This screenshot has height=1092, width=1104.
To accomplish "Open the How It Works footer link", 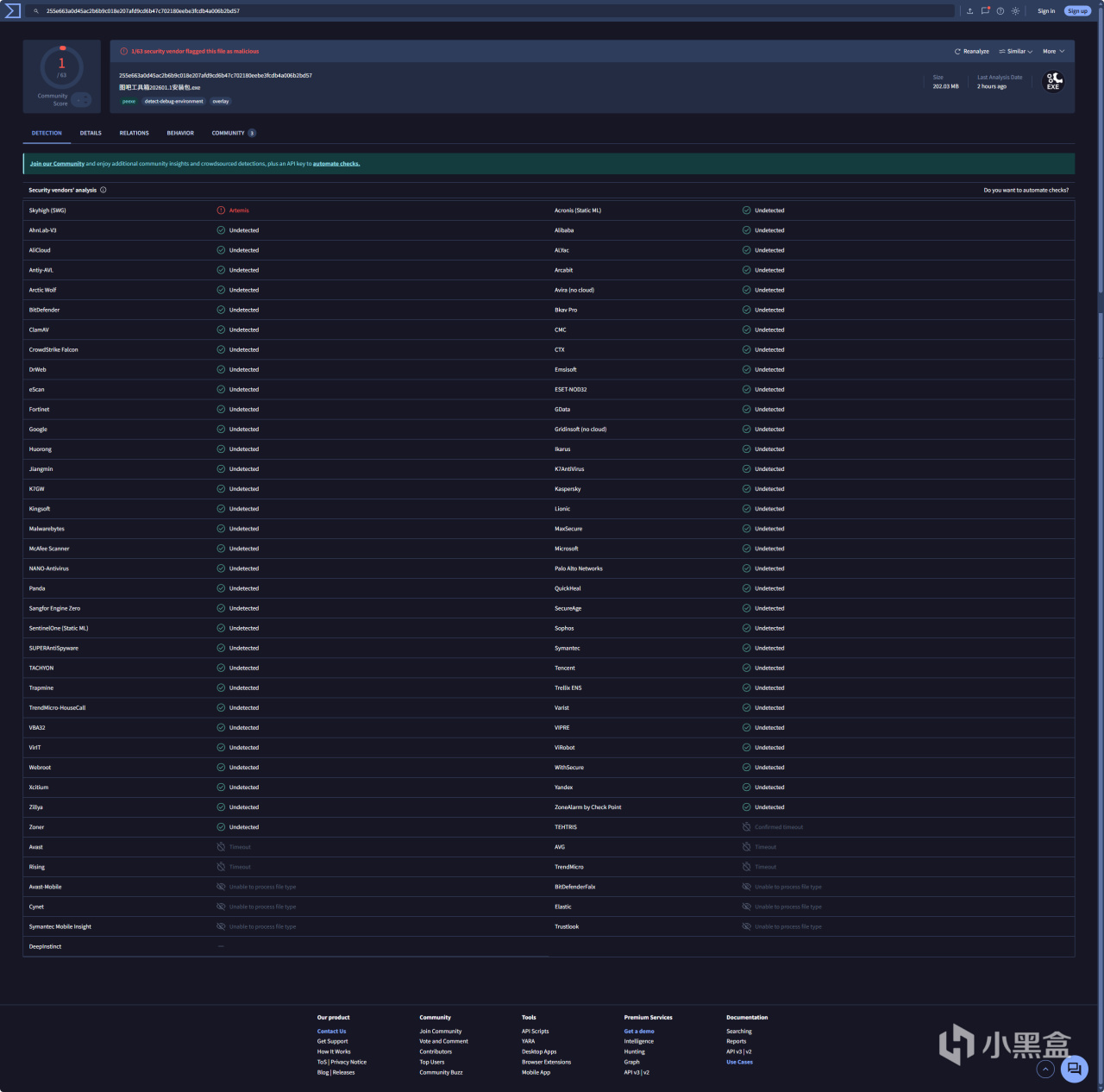I will 334,1052.
